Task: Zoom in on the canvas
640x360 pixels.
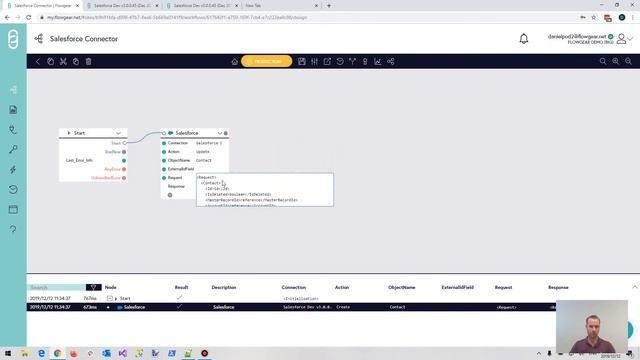Action: point(616,62)
